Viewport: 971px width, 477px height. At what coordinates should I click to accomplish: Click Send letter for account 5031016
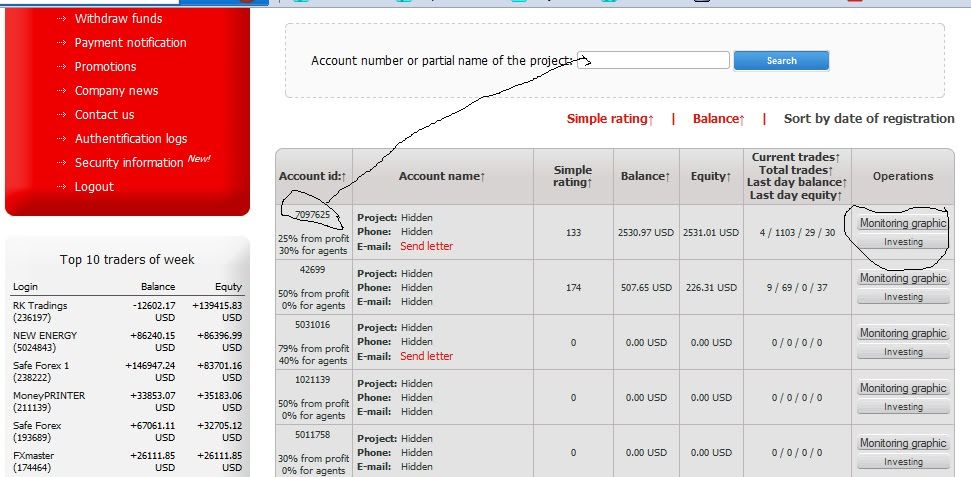[426, 356]
